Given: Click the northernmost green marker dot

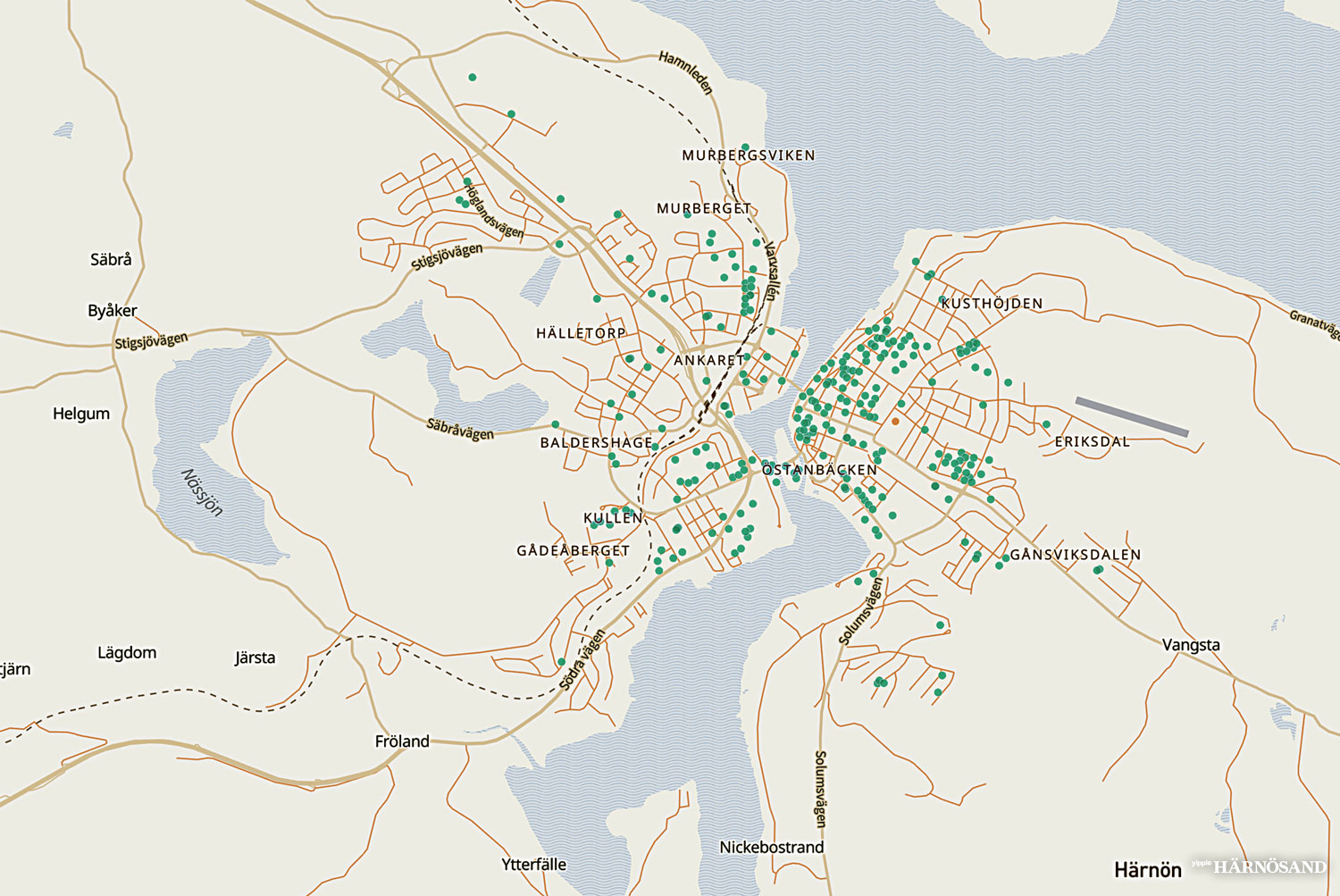Looking at the screenshot, I should [x=473, y=78].
